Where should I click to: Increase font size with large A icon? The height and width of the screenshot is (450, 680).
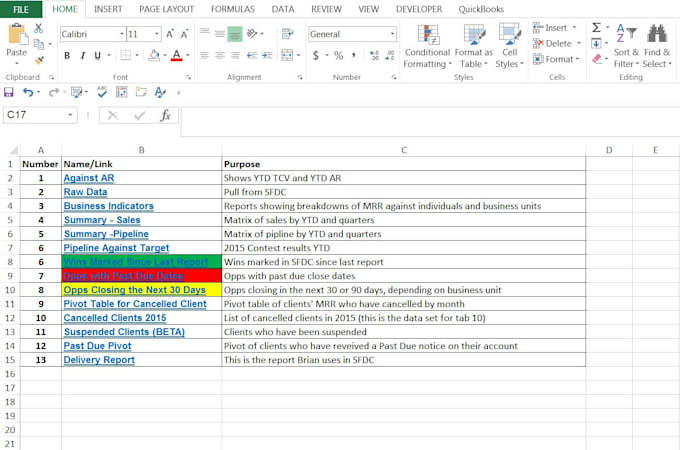pyautogui.click(x=170, y=34)
